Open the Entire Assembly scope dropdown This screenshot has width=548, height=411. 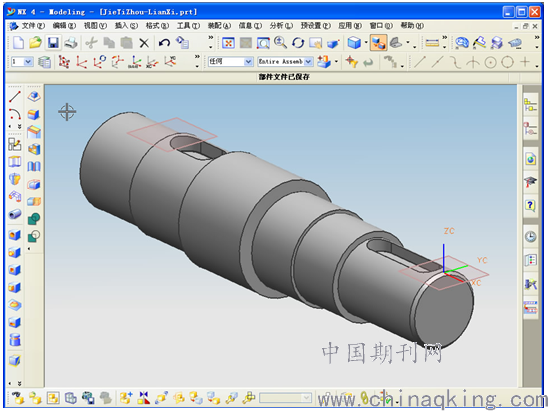point(308,62)
